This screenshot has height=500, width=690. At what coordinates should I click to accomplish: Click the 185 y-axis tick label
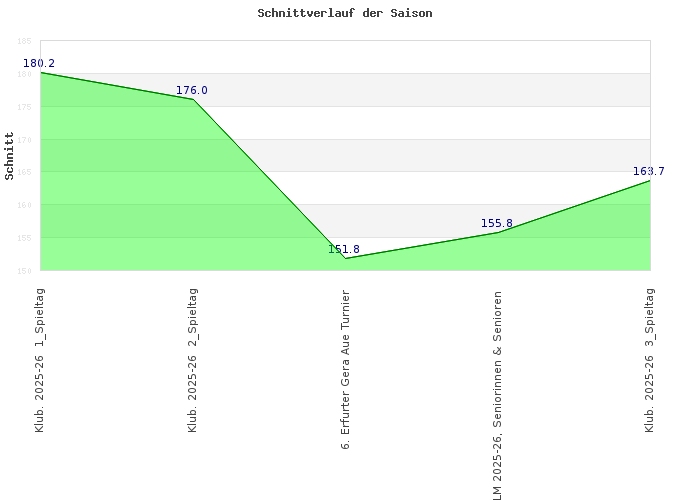(23, 42)
